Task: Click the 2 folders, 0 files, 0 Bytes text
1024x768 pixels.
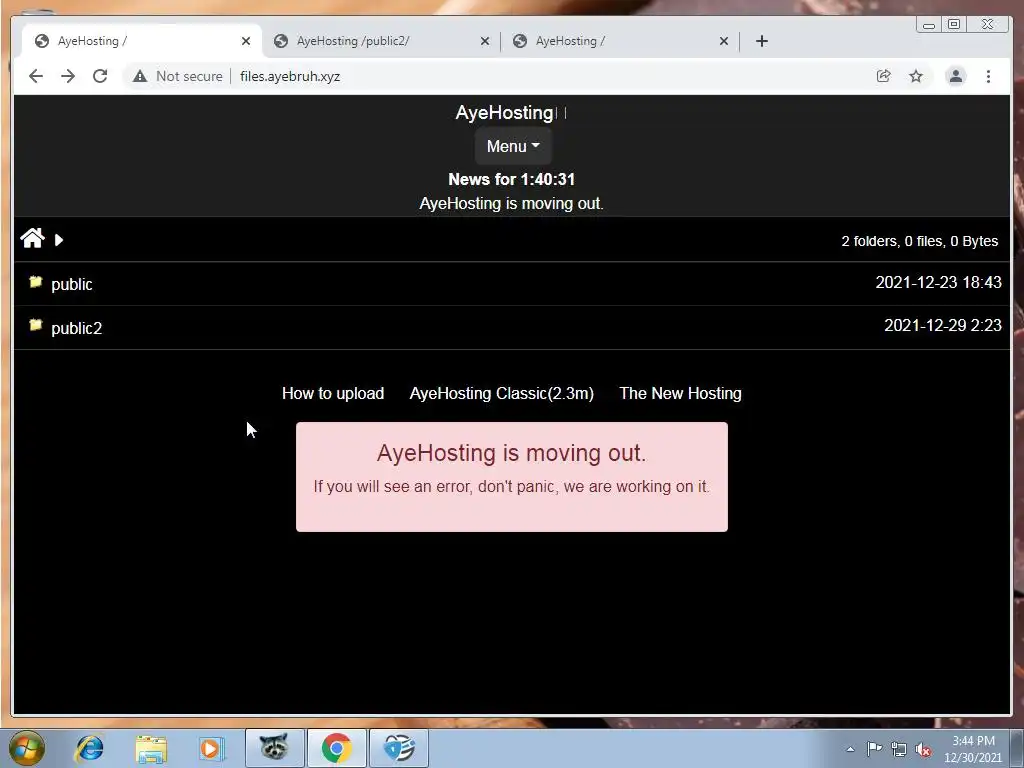Action: (920, 241)
